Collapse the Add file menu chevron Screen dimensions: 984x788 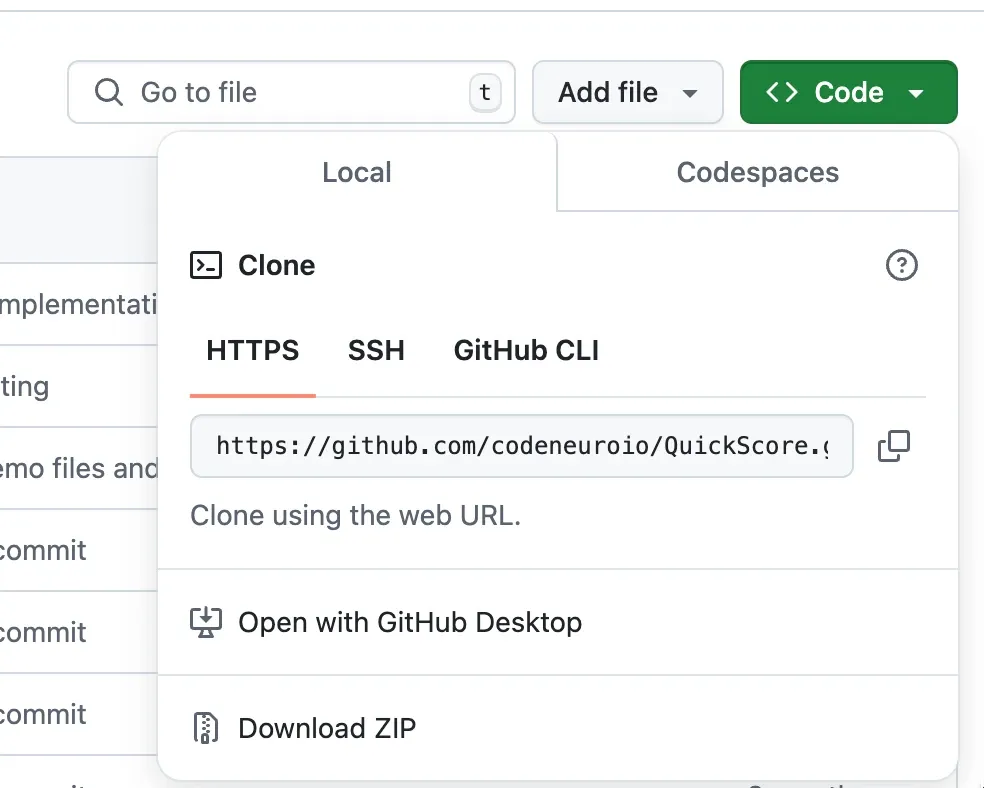tap(691, 93)
